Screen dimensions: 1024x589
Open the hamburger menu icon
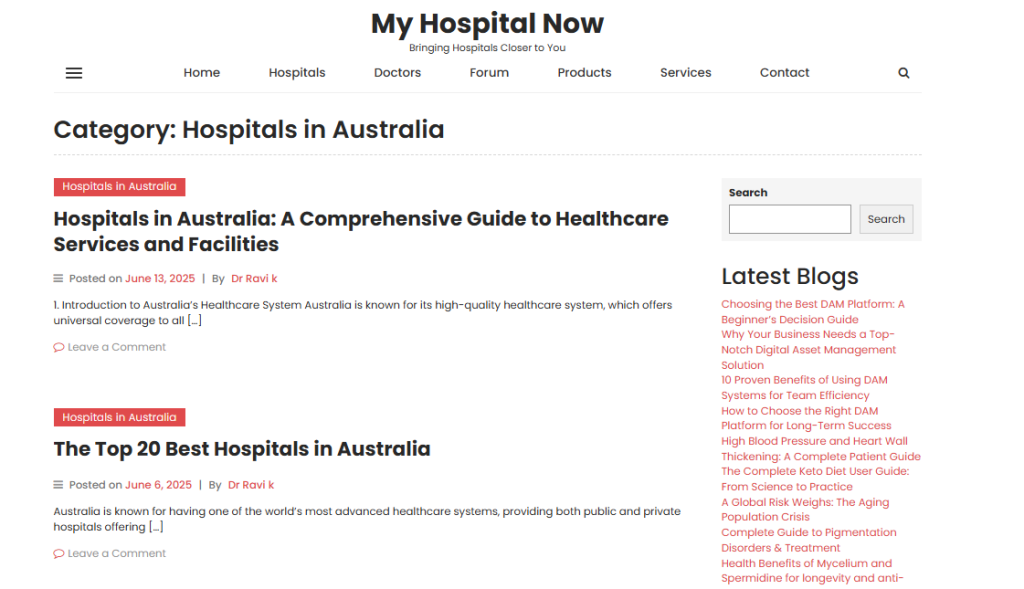pos(74,73)
